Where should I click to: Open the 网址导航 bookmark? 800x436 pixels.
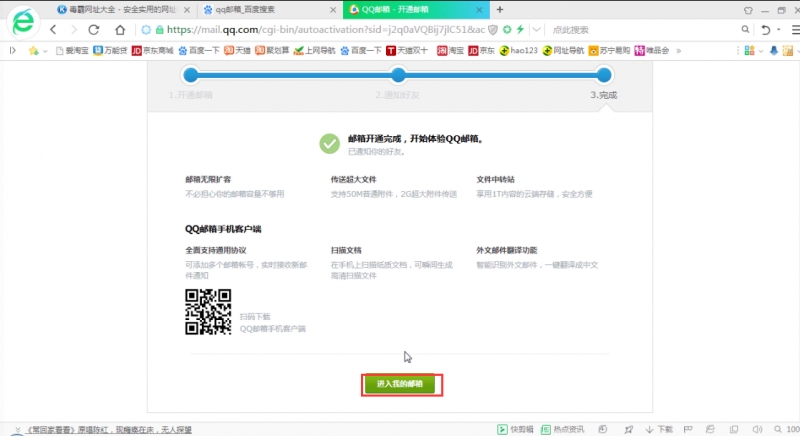pyautogui.click(x=563, y=50)
